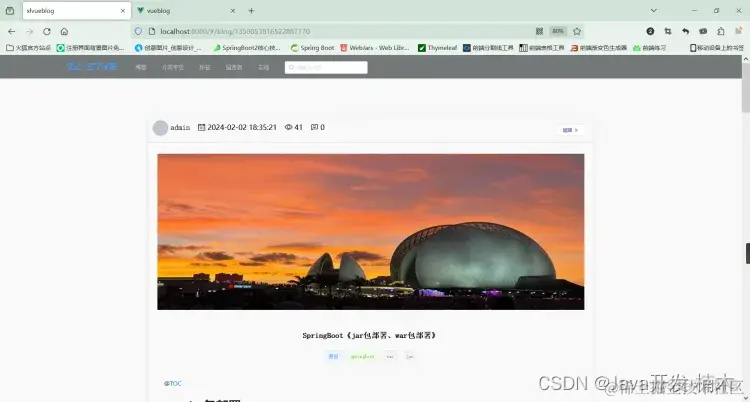Open the first navbar menu item after the logo

141,67
